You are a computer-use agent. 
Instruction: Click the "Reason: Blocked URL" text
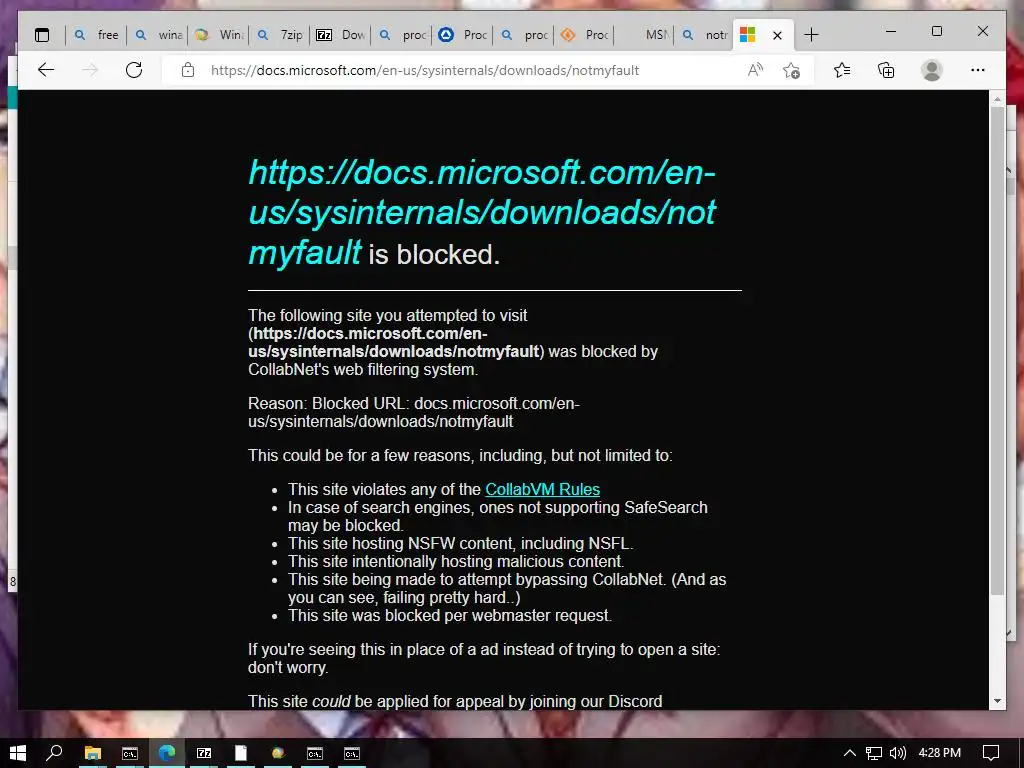(413, 412)
